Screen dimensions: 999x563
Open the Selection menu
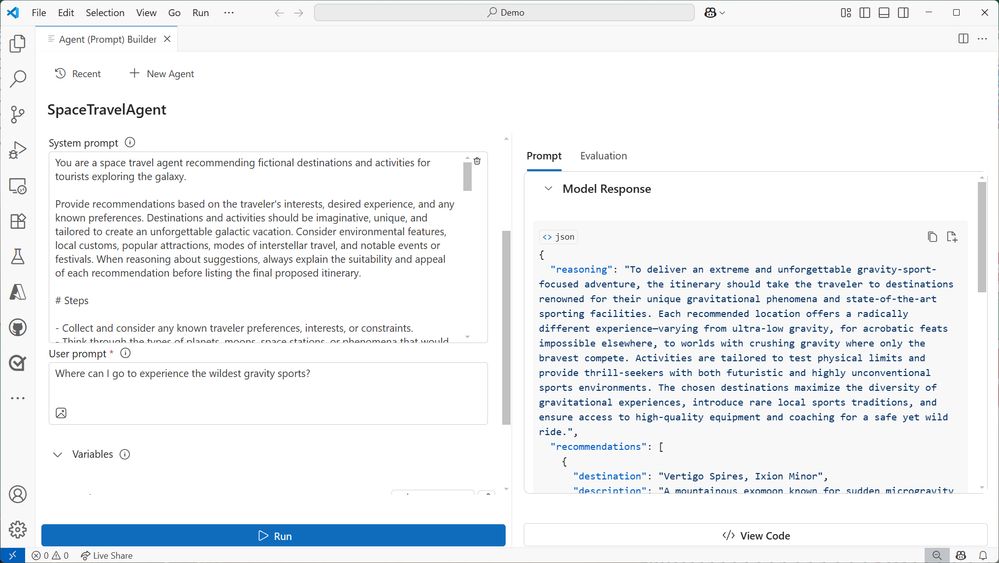tap(105, 13)
